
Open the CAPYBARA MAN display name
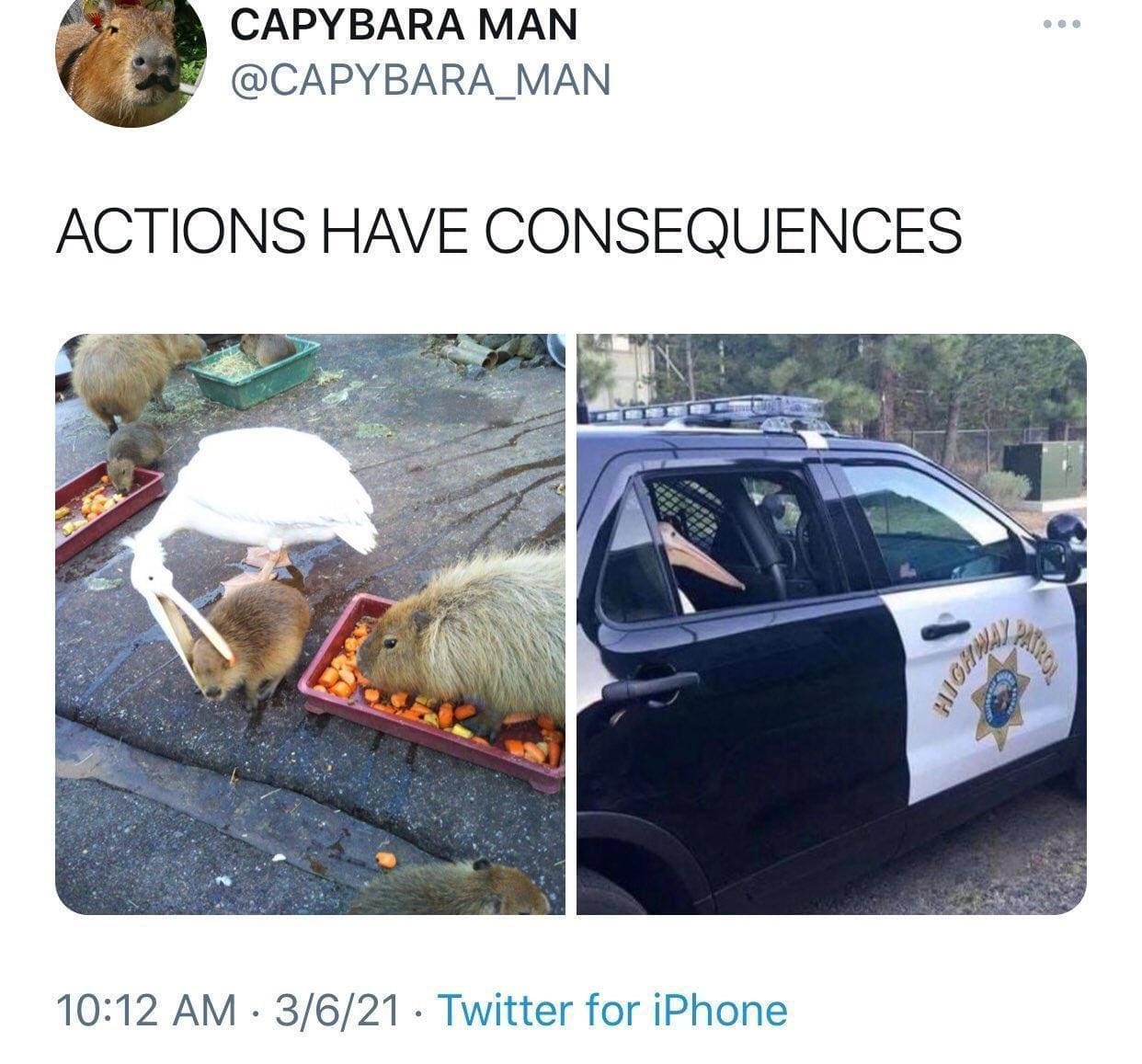coord(404,23)
